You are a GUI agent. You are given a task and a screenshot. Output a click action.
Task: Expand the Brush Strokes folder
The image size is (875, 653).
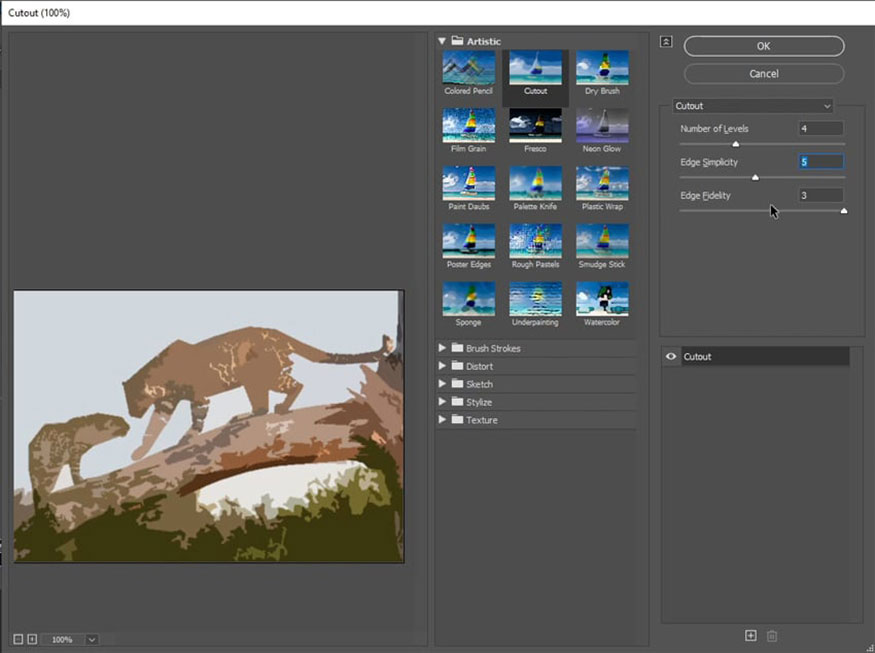click(442, 348)
